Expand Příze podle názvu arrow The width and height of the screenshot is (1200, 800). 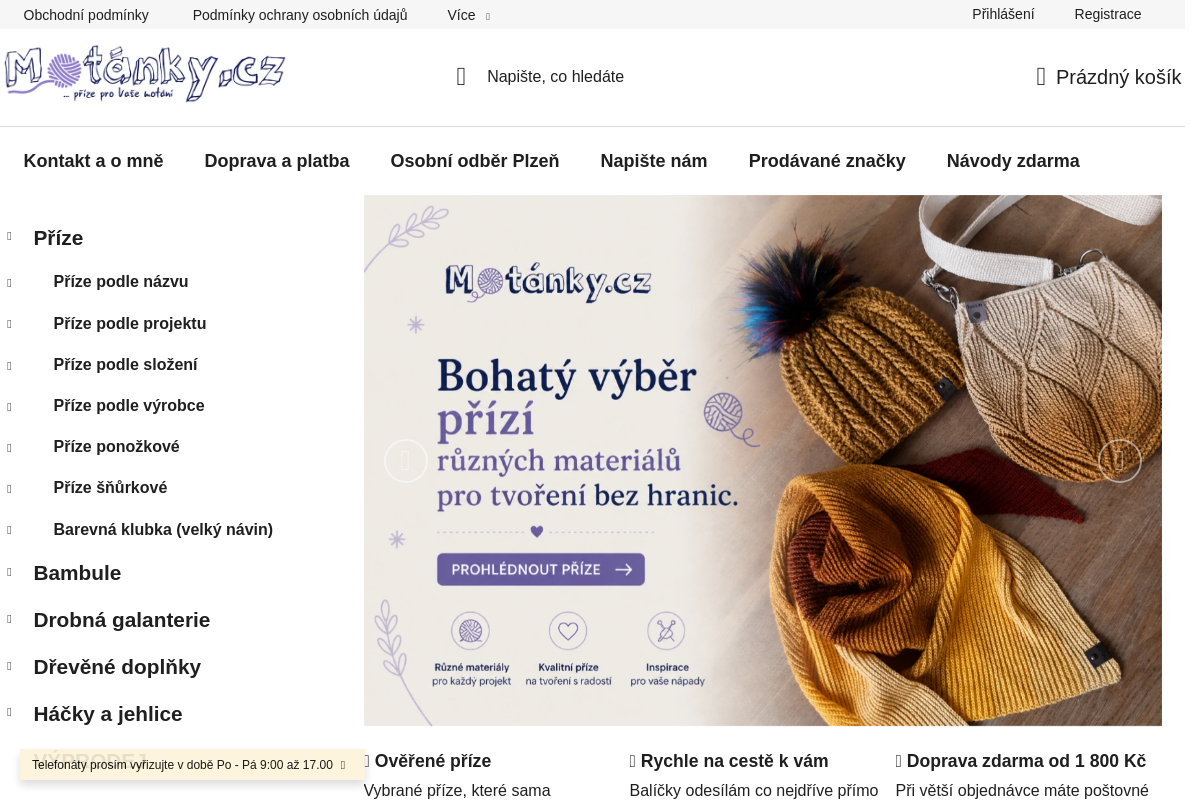pyautogui.click(x=9, y=283)
